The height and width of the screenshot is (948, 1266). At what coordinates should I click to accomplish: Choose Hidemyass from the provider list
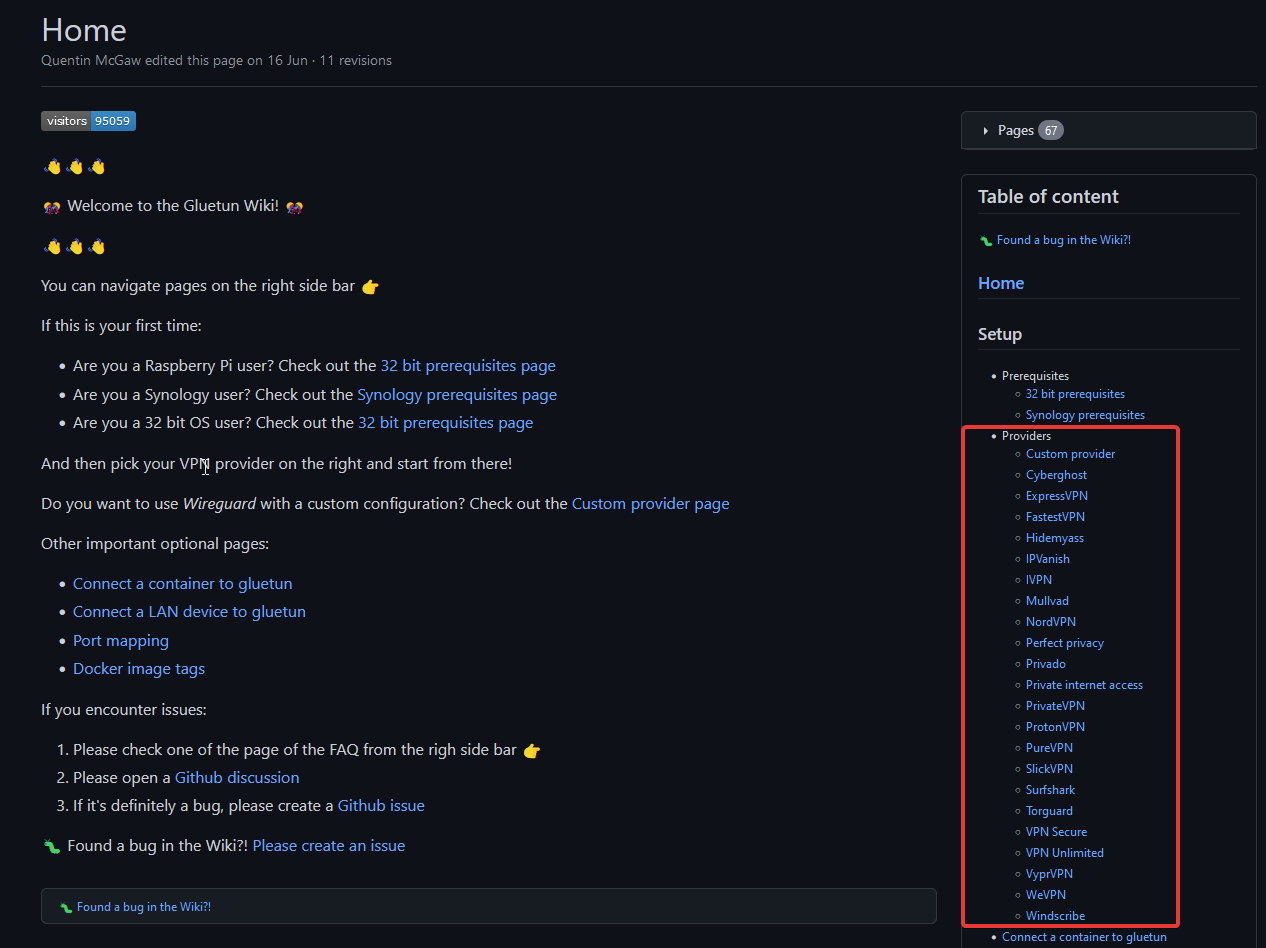(1055, 538)
